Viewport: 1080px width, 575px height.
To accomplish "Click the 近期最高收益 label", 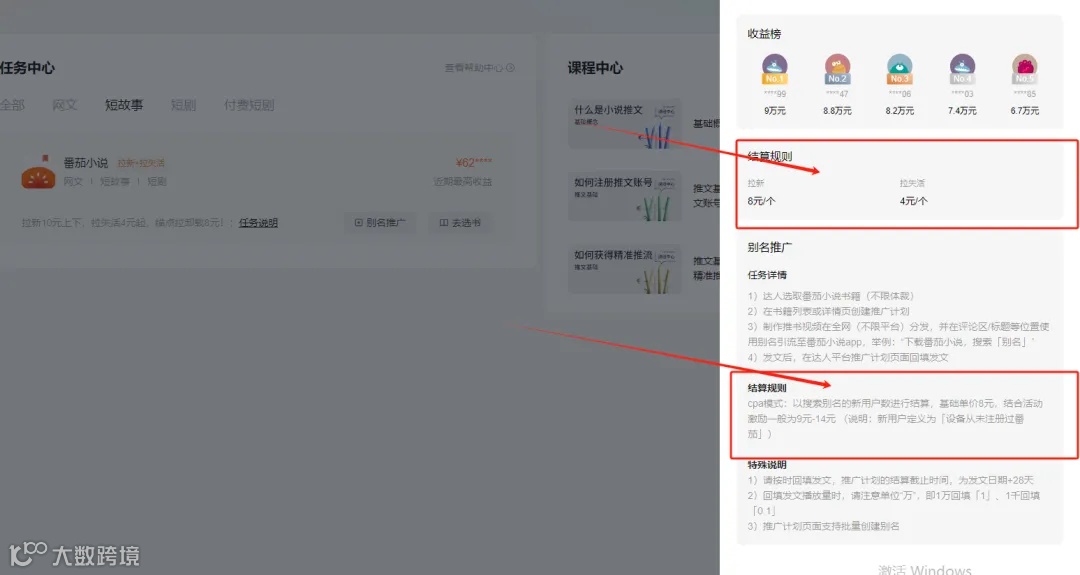I will click(x=463, y=182).
